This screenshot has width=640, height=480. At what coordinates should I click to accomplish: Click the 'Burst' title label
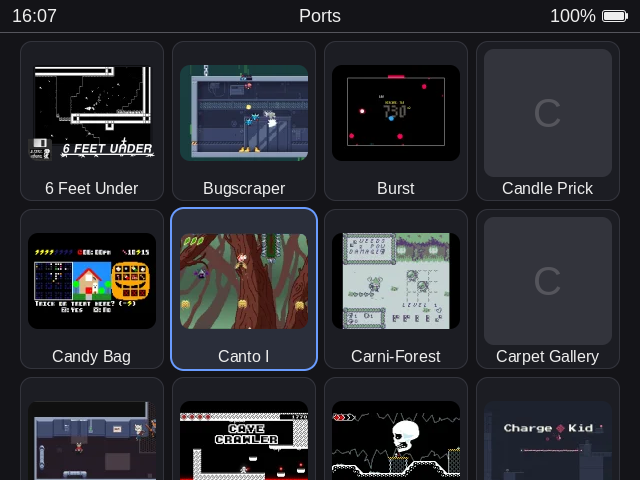tap(396, 189)
